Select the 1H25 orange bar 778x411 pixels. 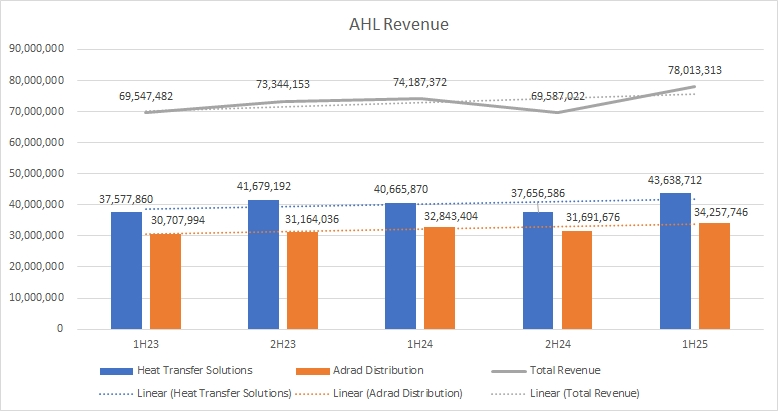pyautogui.click(x=715, y=275)
